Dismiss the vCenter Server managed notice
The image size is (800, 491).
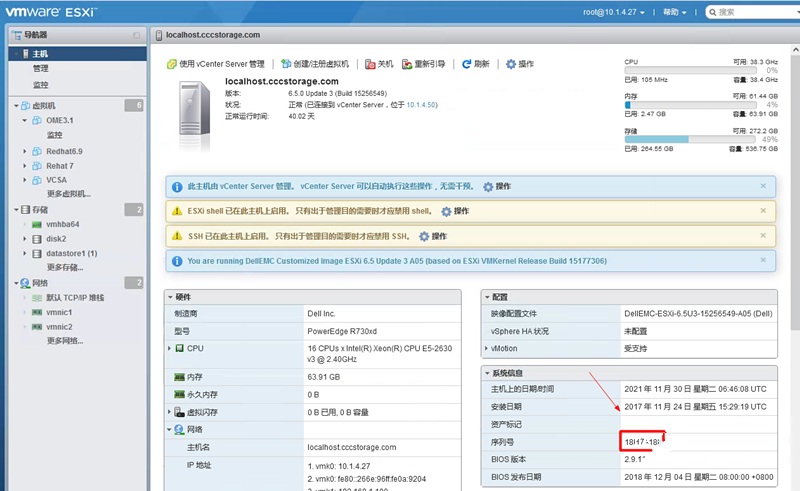(x=763, y=186)
